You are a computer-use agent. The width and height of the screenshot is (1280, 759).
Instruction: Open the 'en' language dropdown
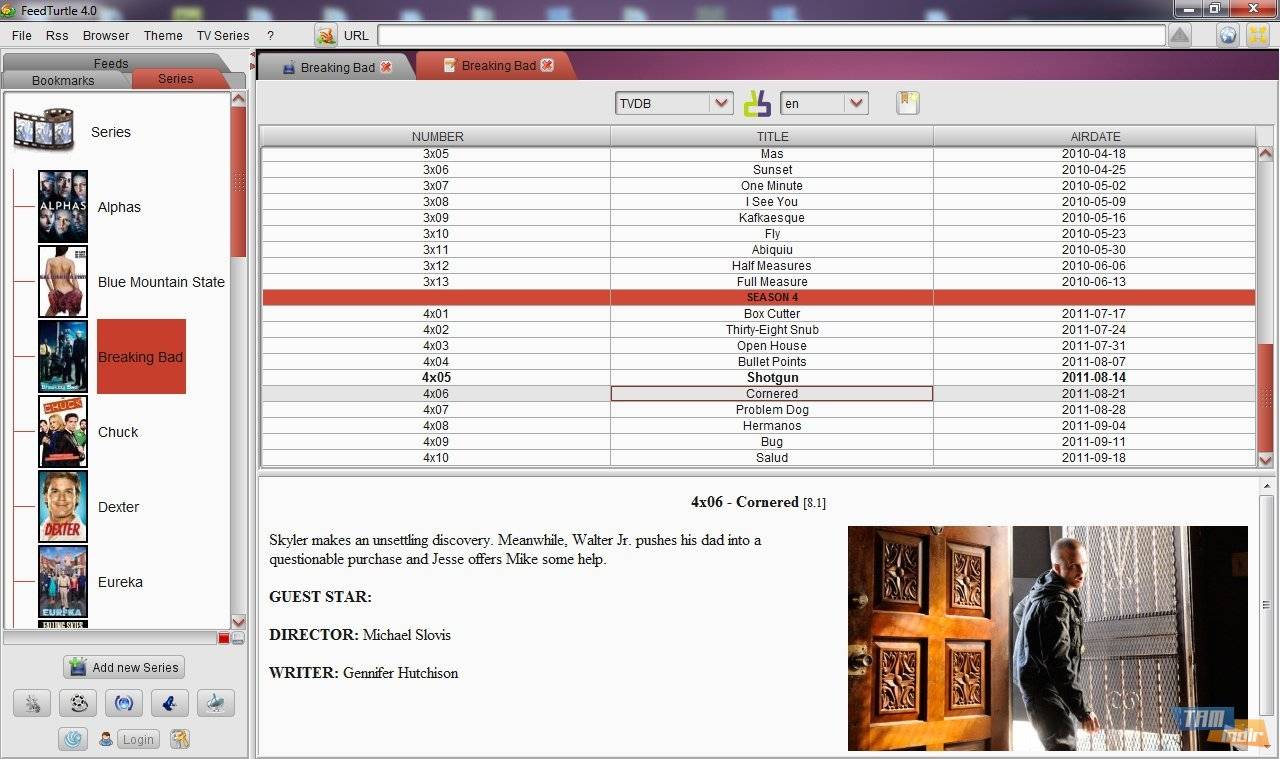point(855,103)
